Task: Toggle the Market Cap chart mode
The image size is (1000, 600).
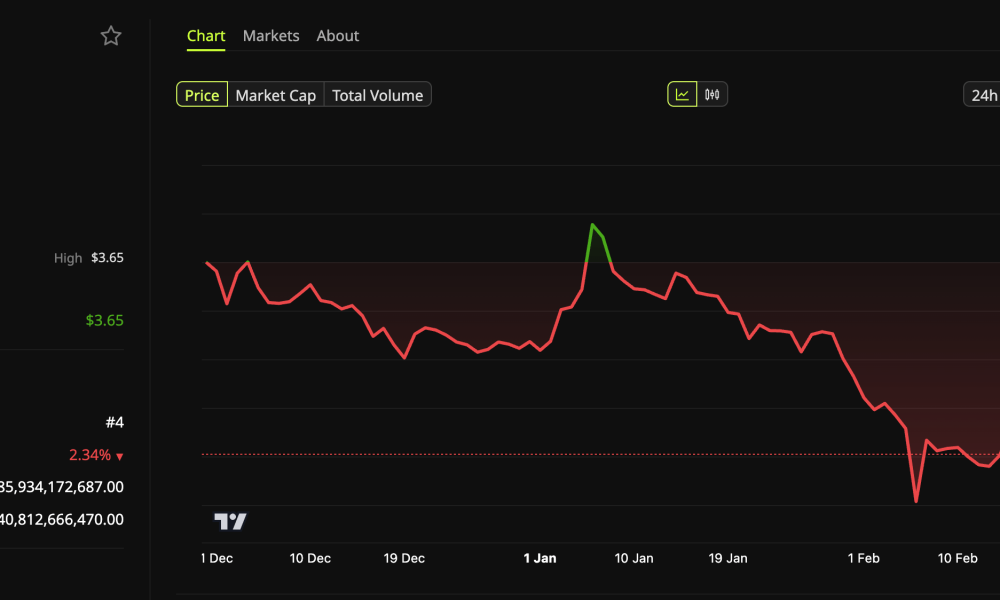Action: point(276,94)
